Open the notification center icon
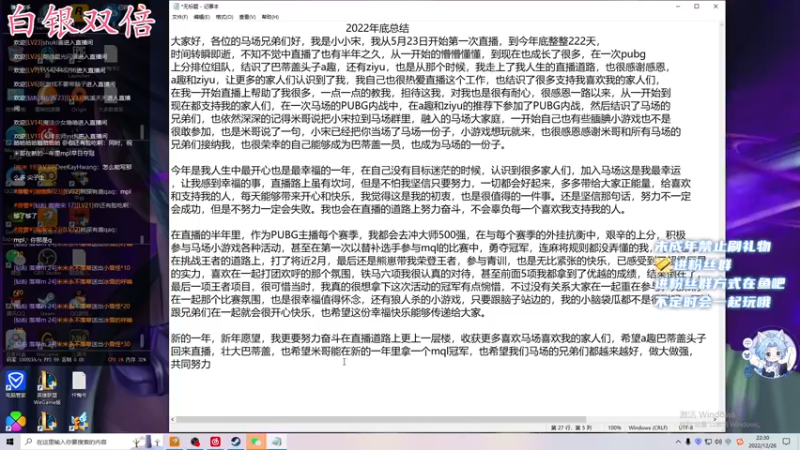Viewport: 800px width, 450px height. pos(787,442)
